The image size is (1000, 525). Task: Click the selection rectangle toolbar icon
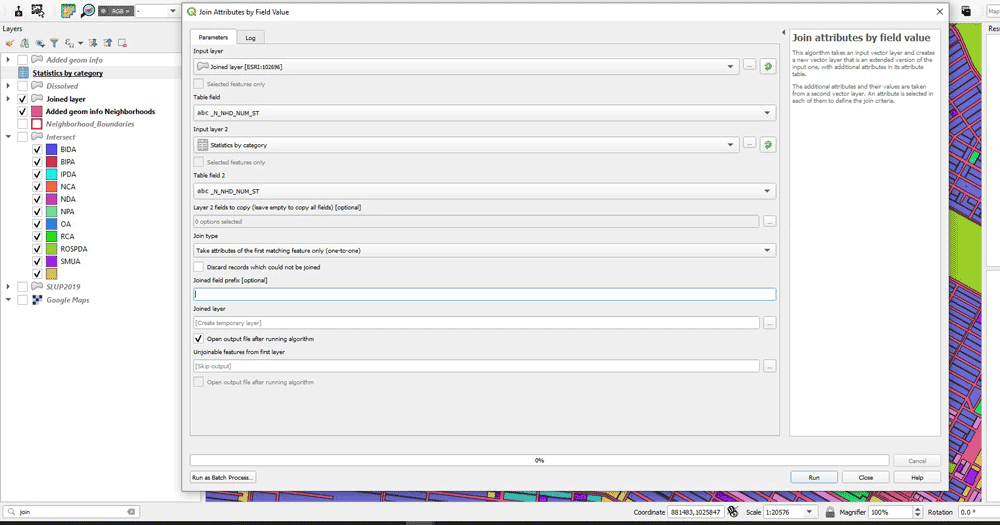pos(38,11)
